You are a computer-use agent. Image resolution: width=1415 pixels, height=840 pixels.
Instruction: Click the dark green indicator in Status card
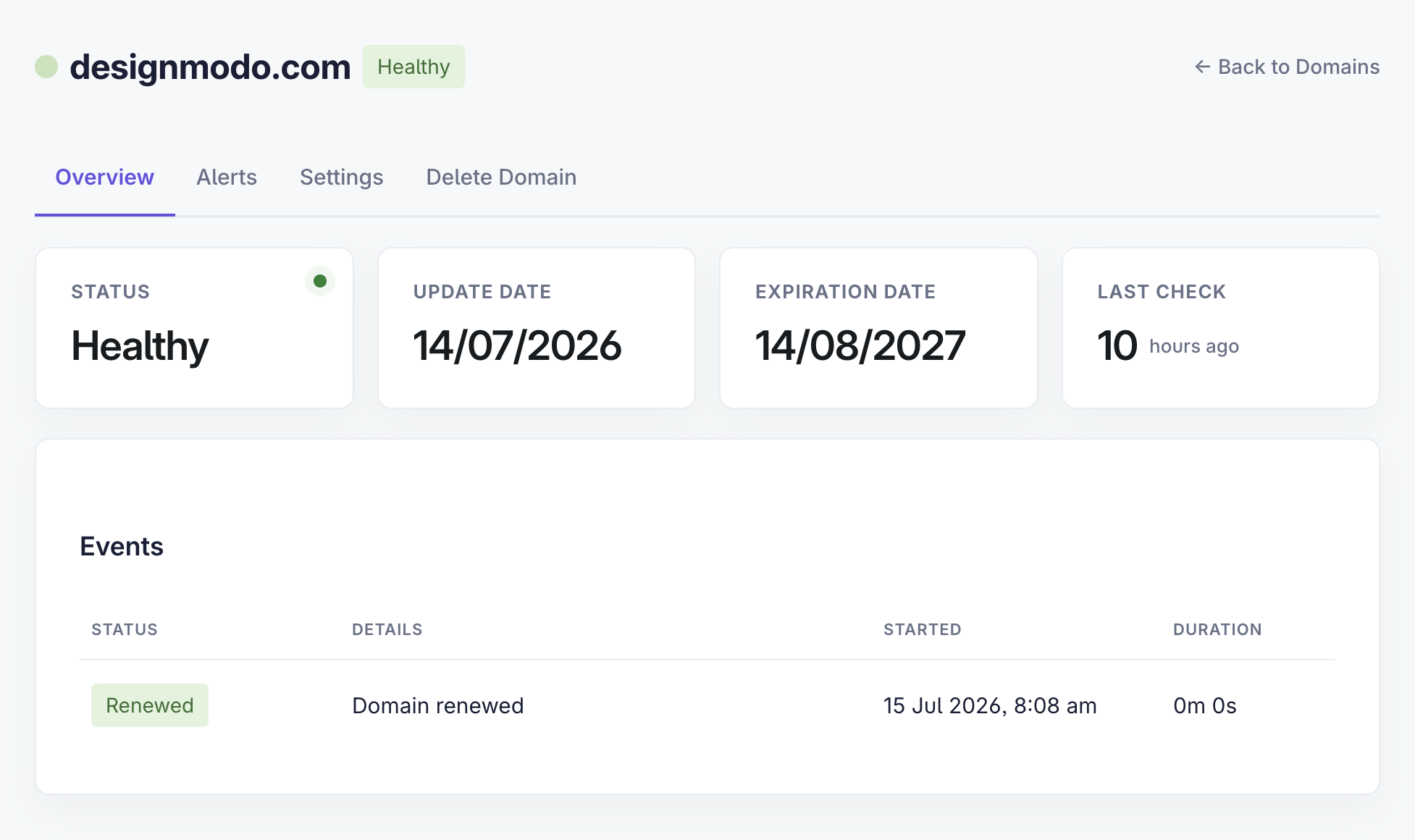click(x=320, y=281)
